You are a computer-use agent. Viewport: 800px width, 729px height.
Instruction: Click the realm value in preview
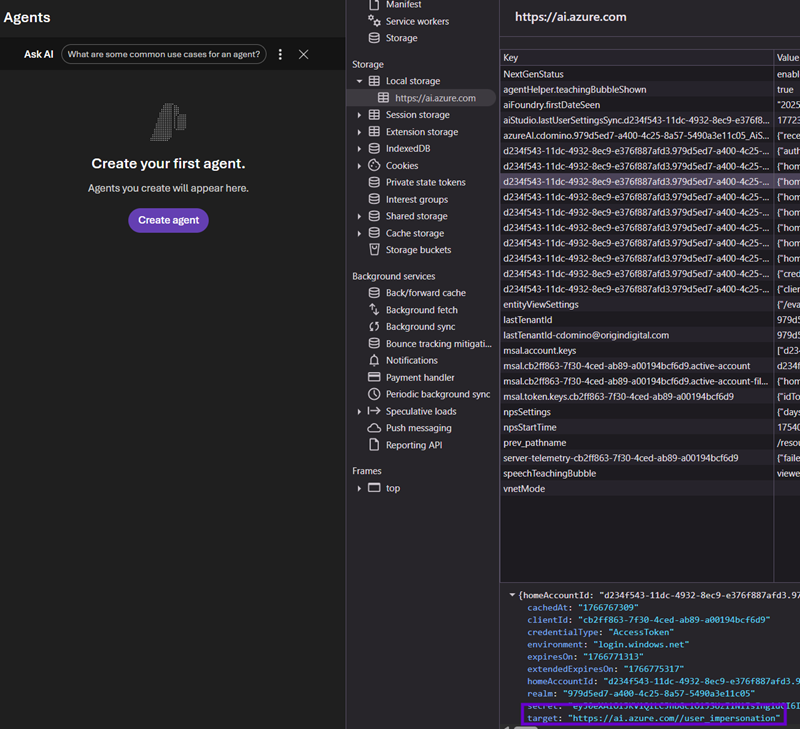[x=658, y=693]
